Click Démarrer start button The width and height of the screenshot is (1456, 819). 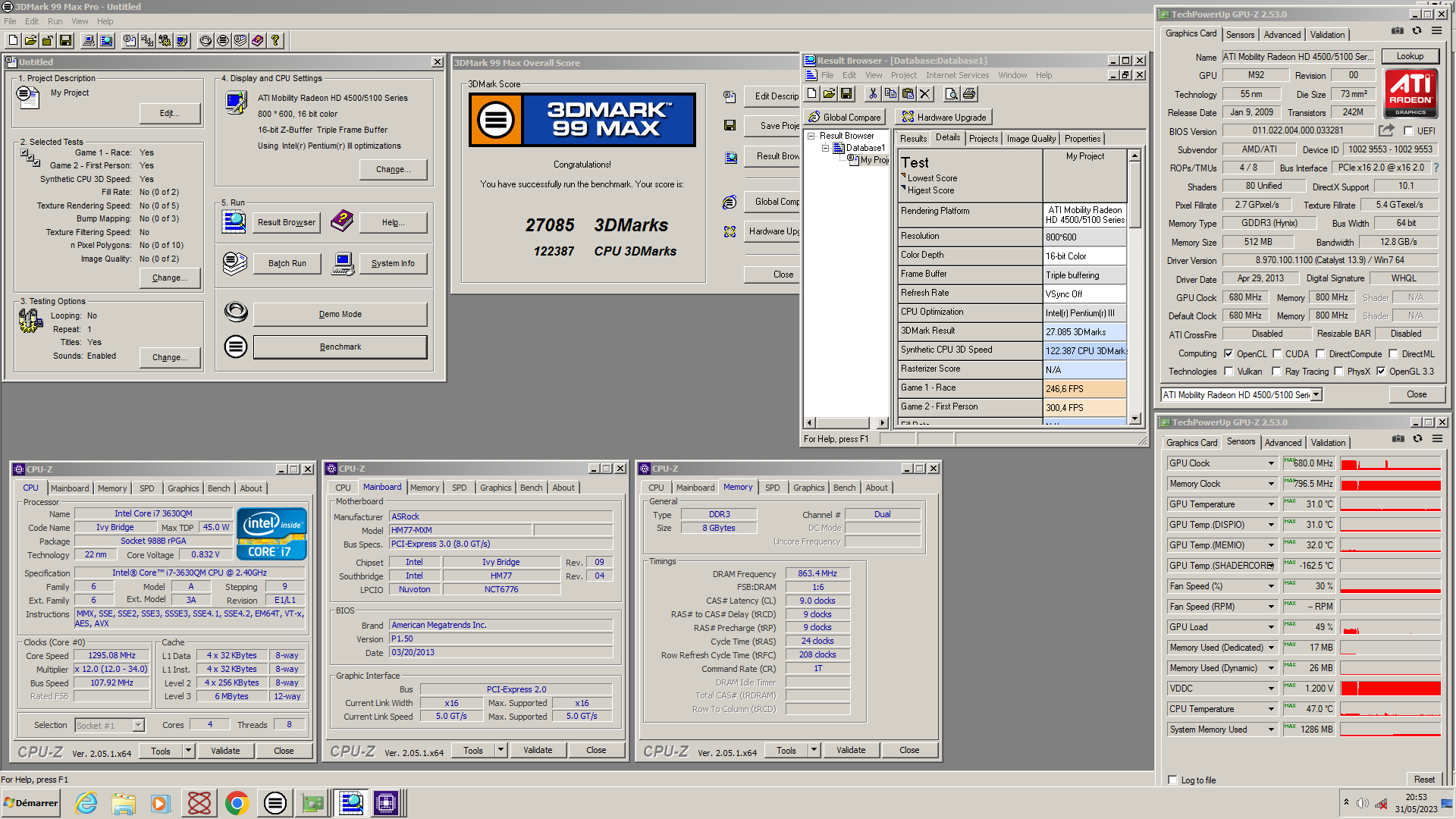[x=30, y=802]
